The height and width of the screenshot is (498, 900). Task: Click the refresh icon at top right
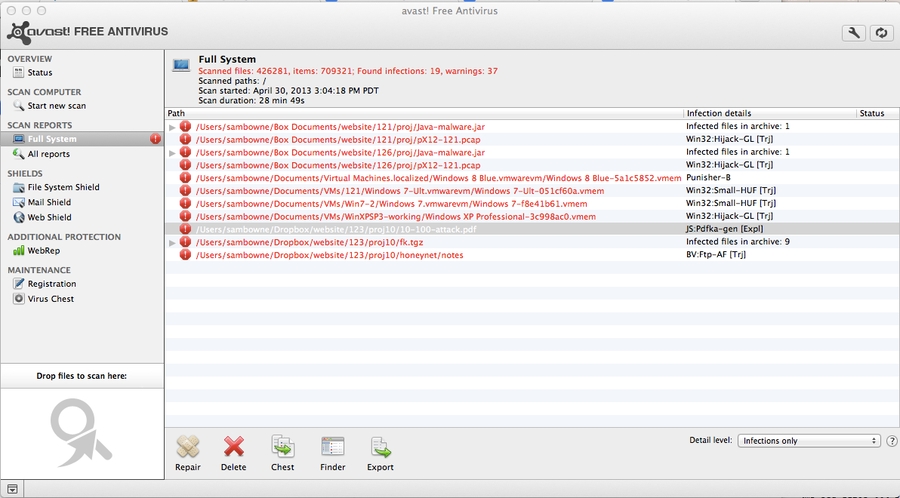click(881, 33)
